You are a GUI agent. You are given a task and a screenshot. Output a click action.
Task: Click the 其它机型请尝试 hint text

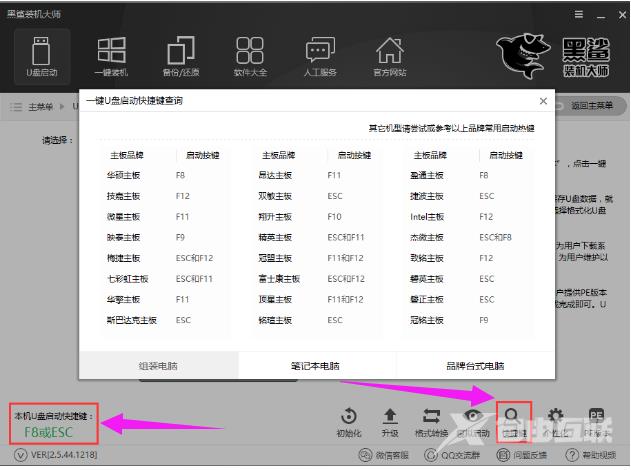pyautogui.click(x=452, y=128)
